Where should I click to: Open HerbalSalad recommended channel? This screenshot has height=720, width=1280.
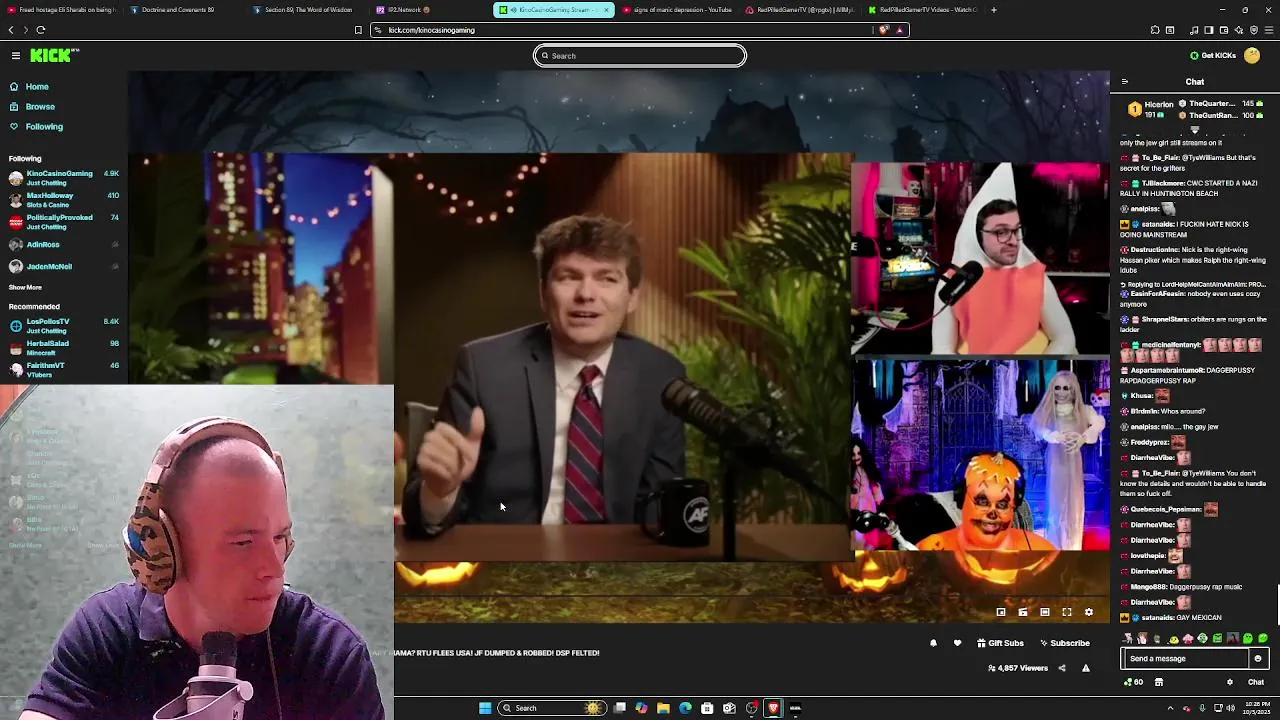tap(64, 348)
